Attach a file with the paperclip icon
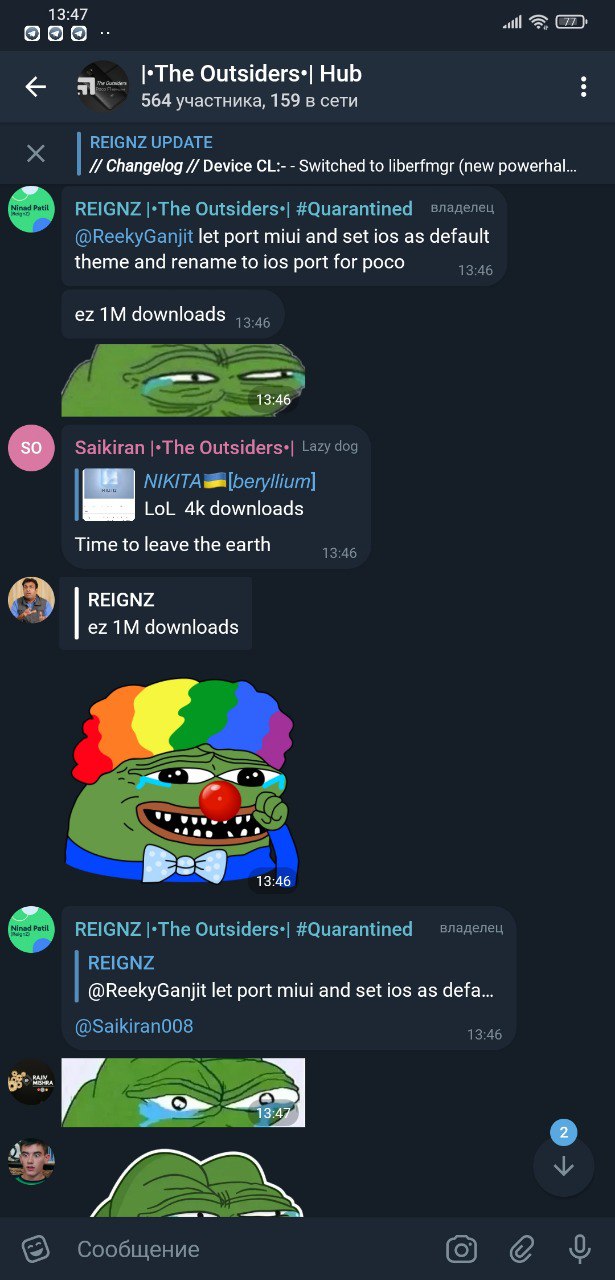Viewport: 615px width, 1280px height. point(521,1248)
